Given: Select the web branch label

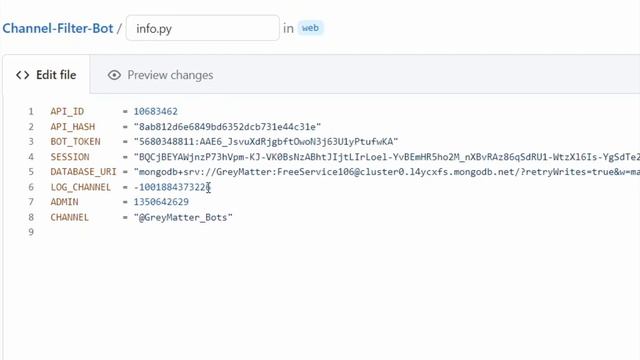Looking at the screenshot, I should tap(310, 28).
